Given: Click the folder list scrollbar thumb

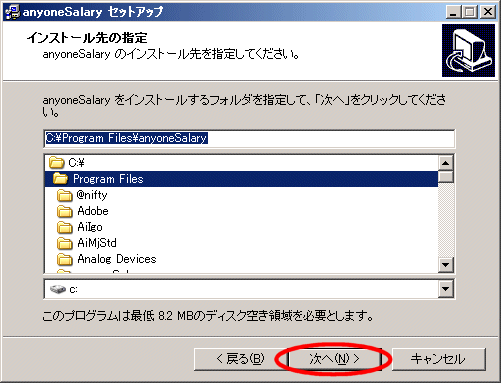Looking at the screenshot, I should (x=446, y=177).
